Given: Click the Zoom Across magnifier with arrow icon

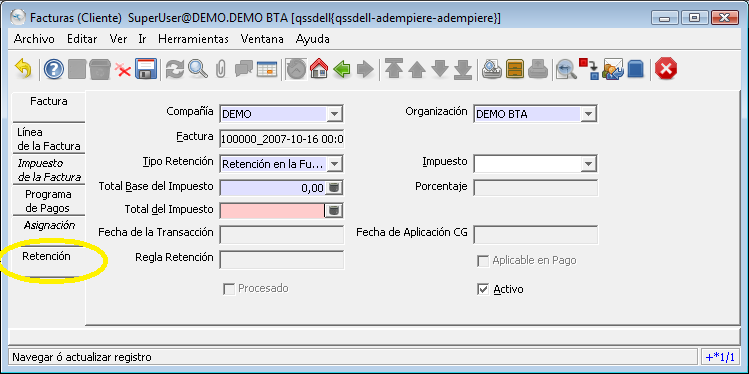Looking at the screenshot, I should [566, 70].
